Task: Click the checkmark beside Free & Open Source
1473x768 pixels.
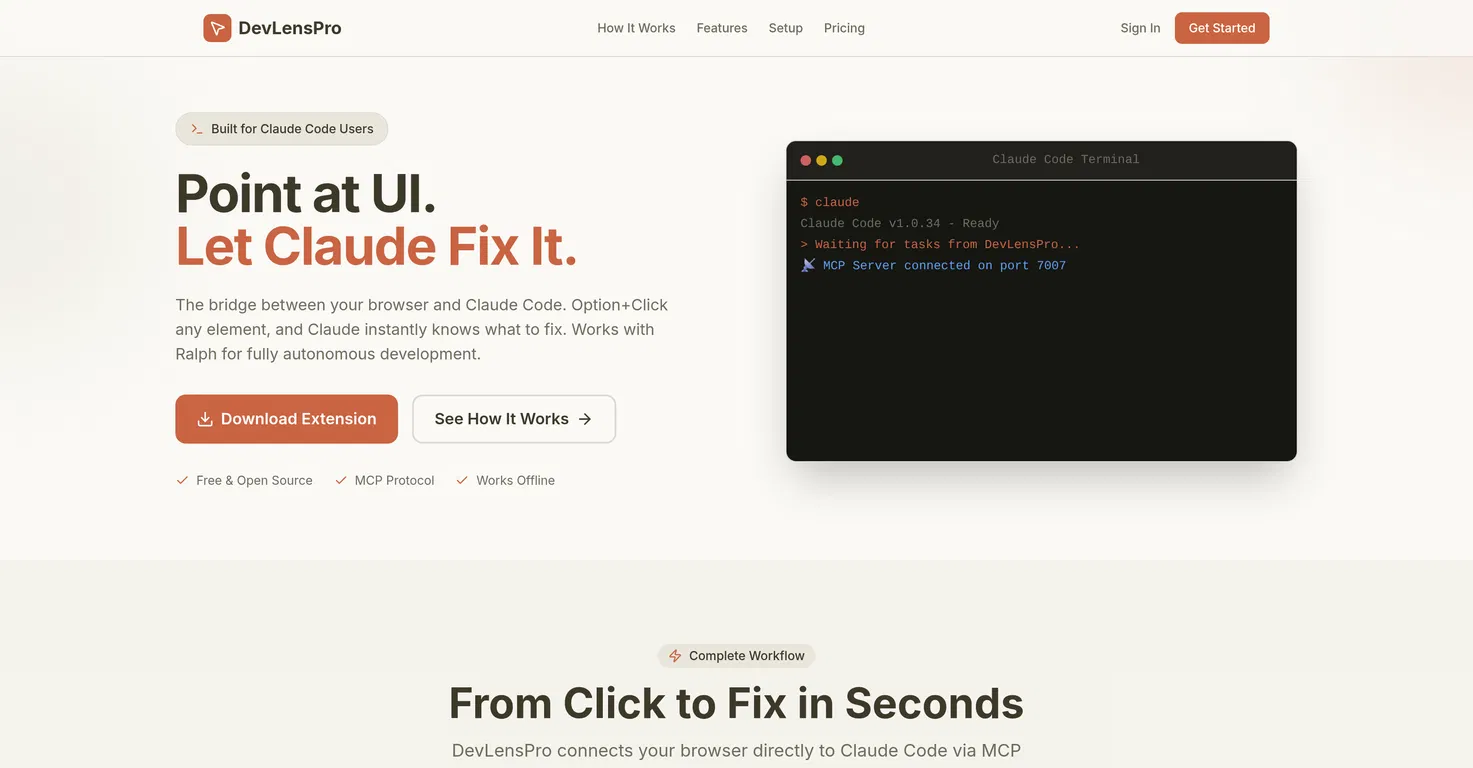Action: click(182, 480)
